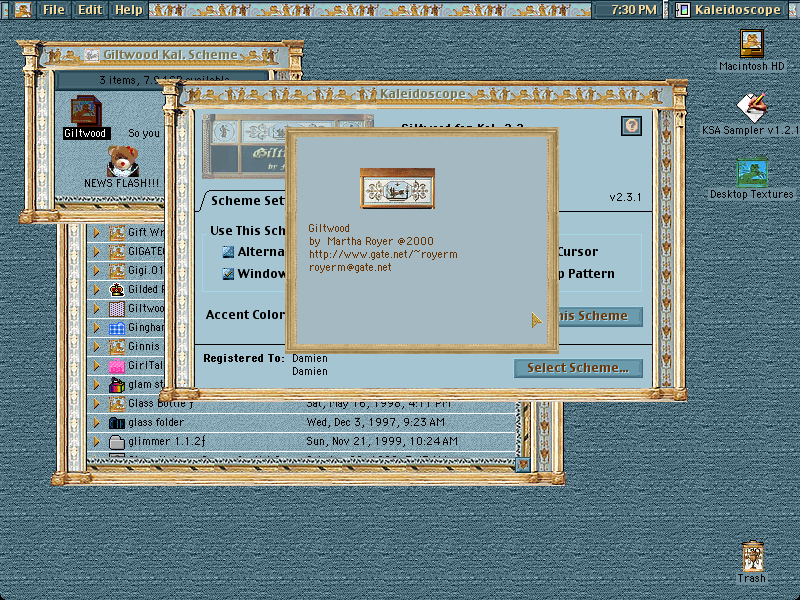Click the Kaleidoscope help question mark button
Image resolution: width=800 pixels, height=600 pixels.
point(632,126)
